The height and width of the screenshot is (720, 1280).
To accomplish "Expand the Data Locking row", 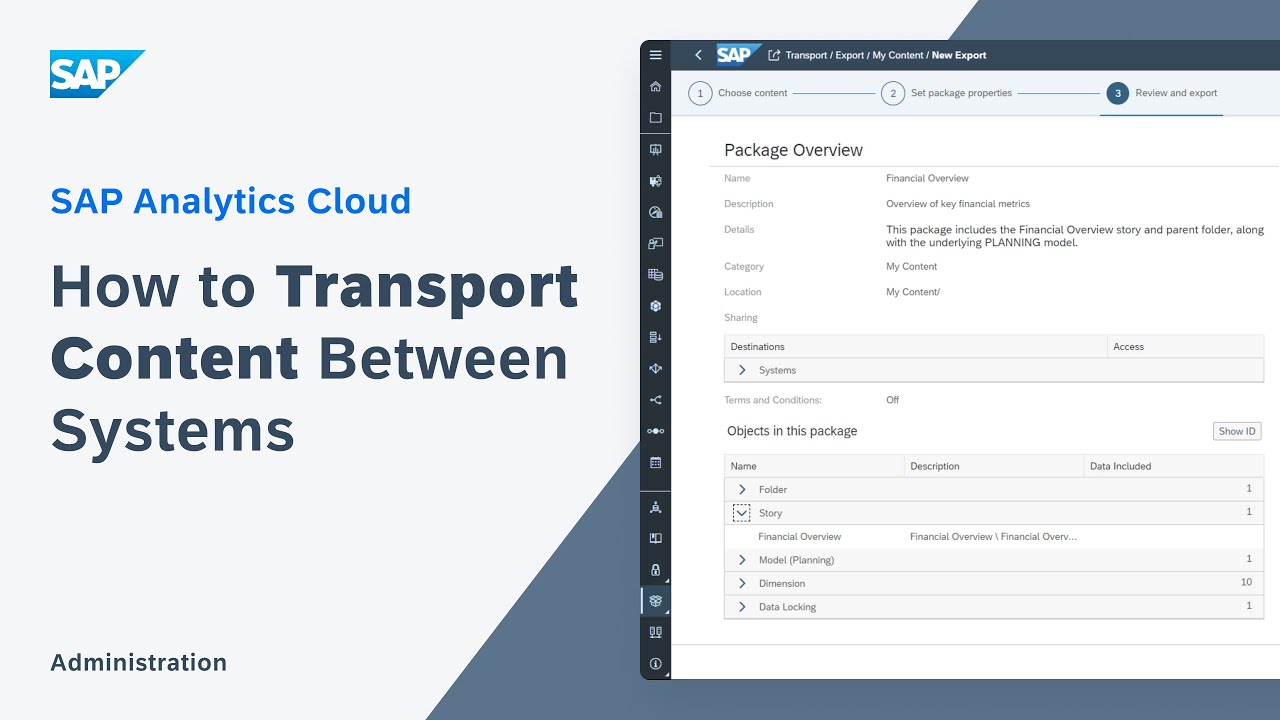I will click(742, 607).
